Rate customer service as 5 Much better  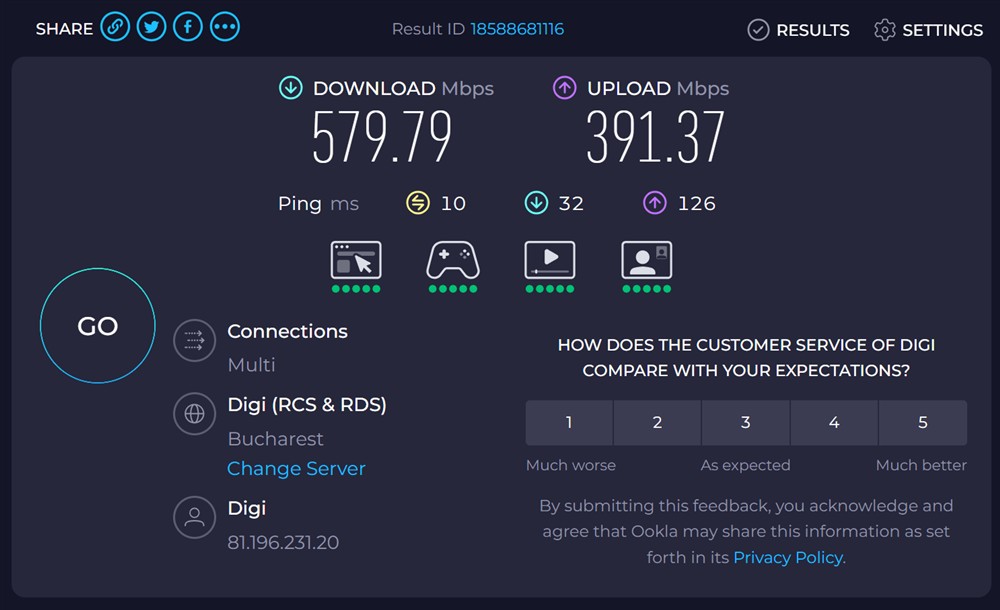(x=922, y=422)
